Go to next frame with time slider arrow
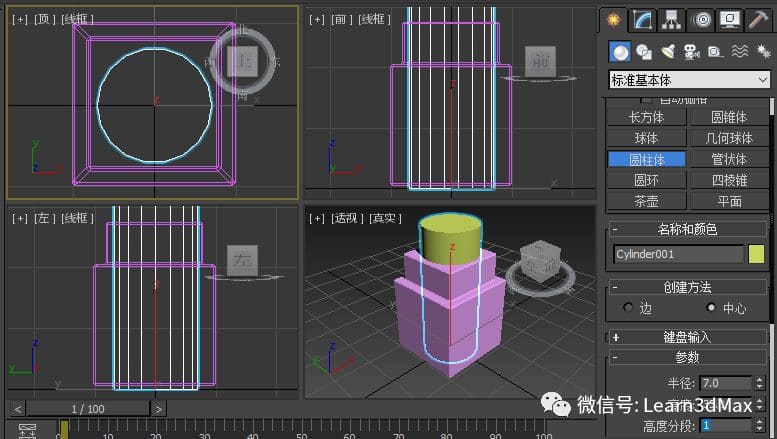 (x=158, y=409)
